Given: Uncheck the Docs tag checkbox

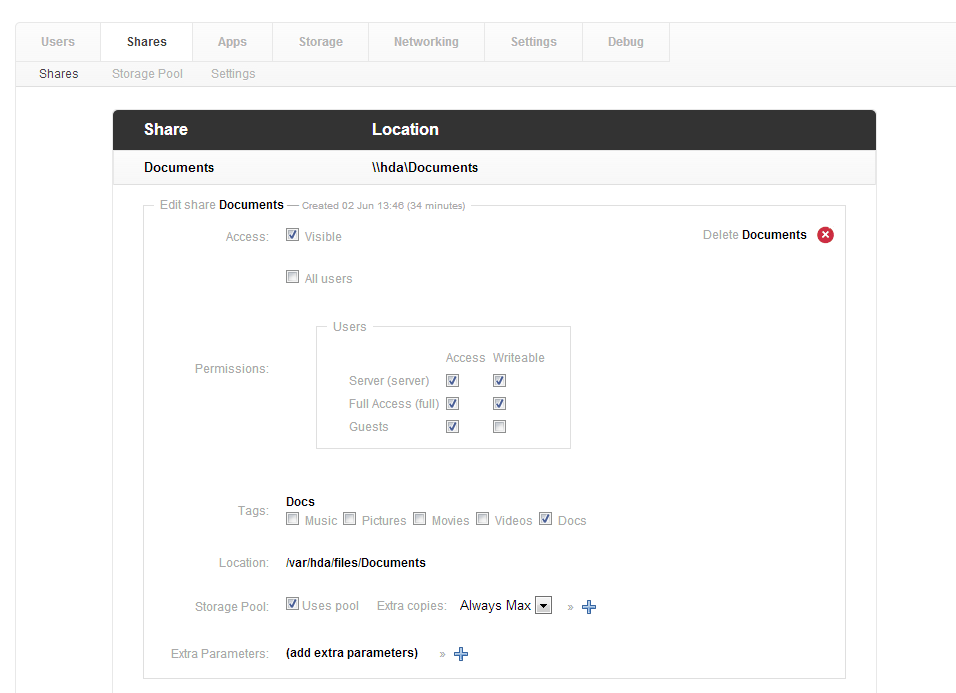Looking at the screenshot, I should coord(546,519).
